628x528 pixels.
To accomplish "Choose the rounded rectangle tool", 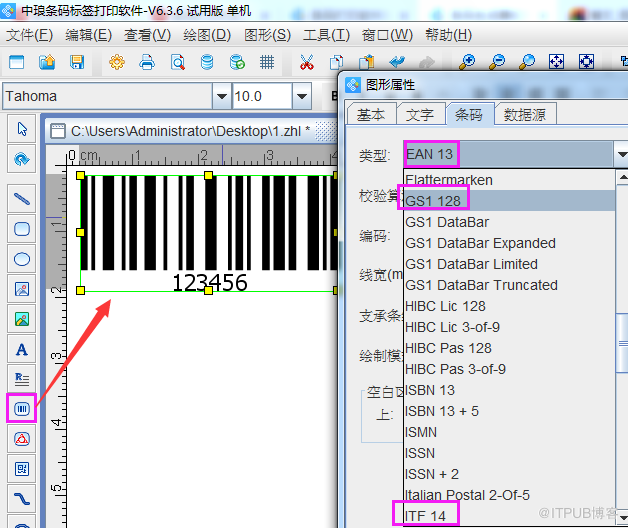I will (21, 229).
